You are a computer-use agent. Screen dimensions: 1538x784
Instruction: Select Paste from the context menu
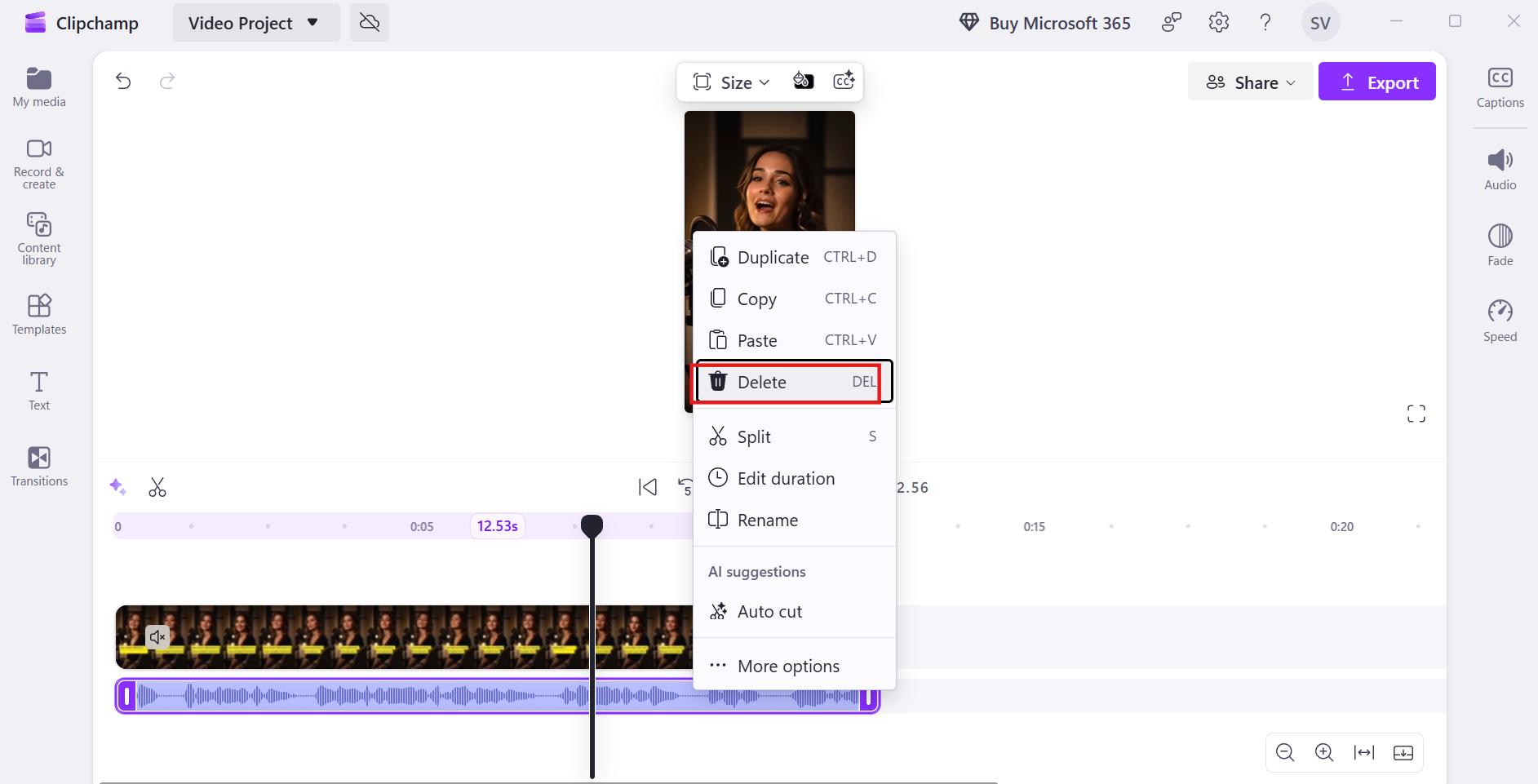[793, 340]
